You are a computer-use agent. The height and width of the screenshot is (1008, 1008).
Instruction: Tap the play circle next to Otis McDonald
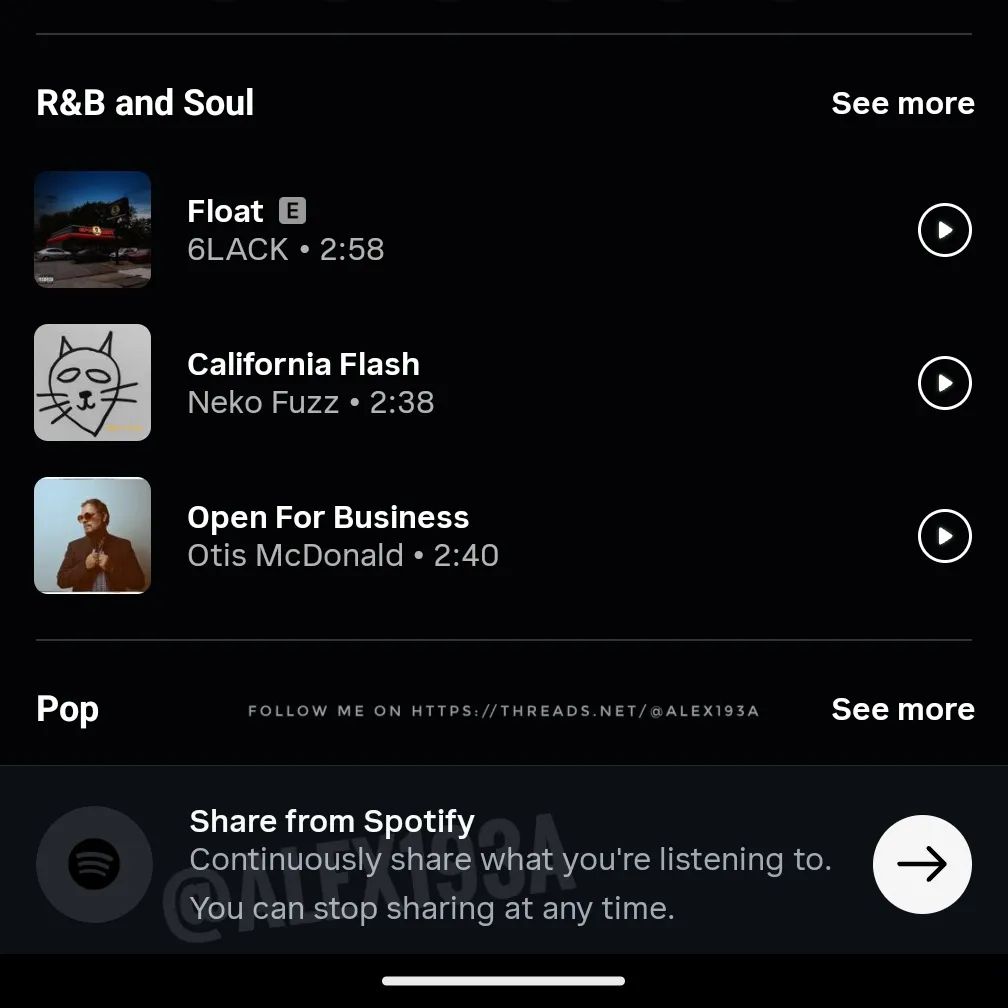point(944,535)
